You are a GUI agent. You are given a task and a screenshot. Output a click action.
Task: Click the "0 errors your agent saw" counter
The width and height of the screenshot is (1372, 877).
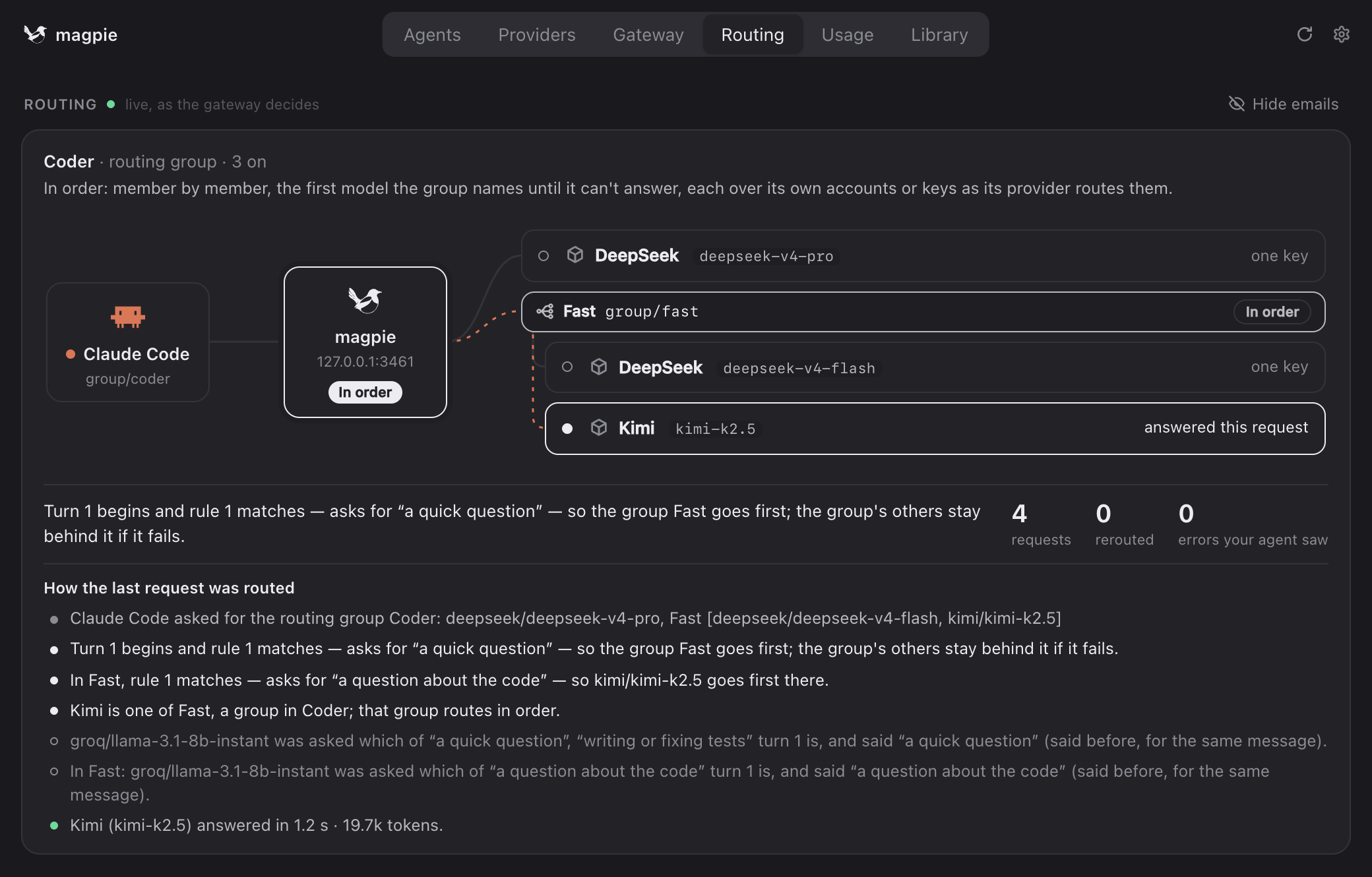[x=1253, y=524]
